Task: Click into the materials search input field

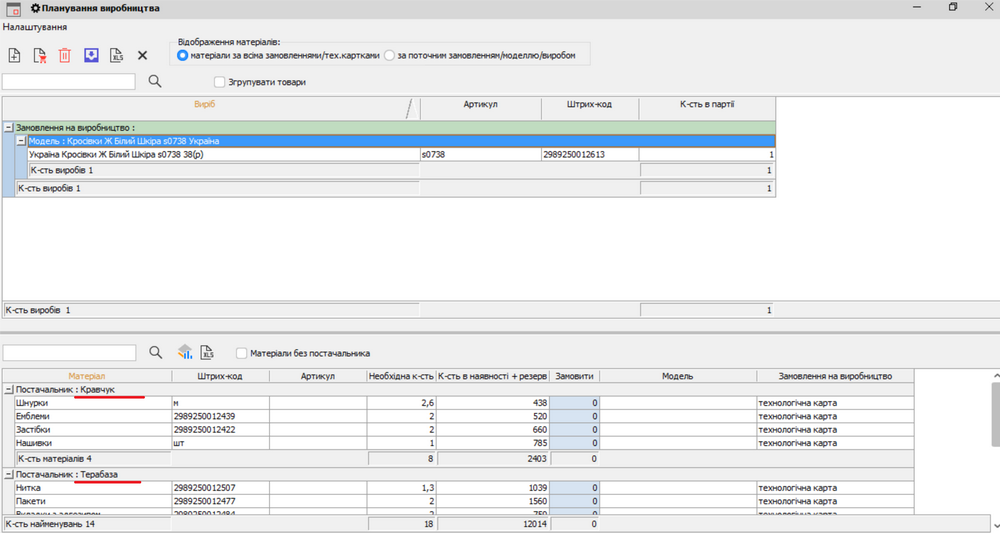Action: coord(69,353)
